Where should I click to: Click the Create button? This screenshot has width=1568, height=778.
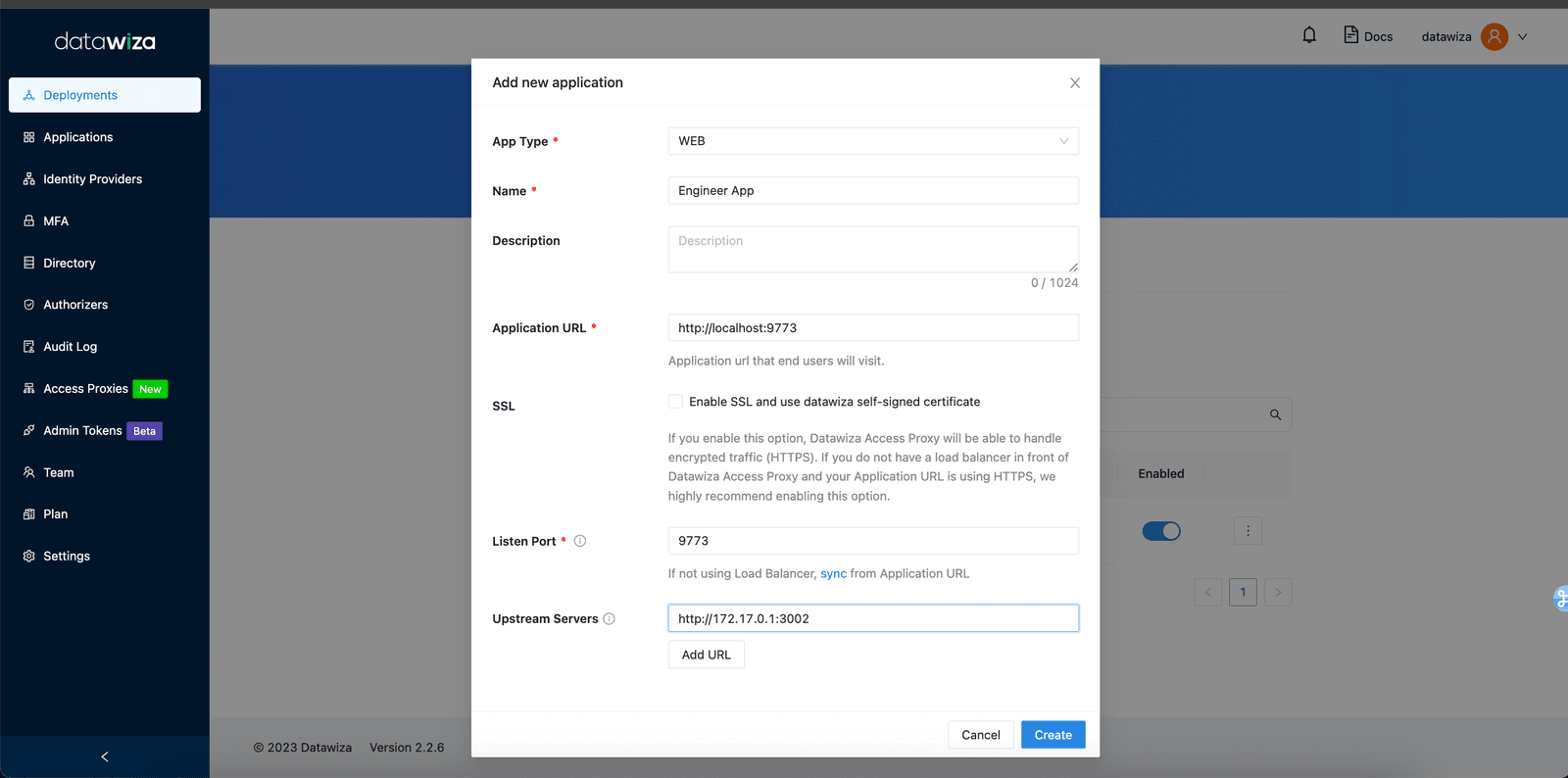[x=1053, y=735]
